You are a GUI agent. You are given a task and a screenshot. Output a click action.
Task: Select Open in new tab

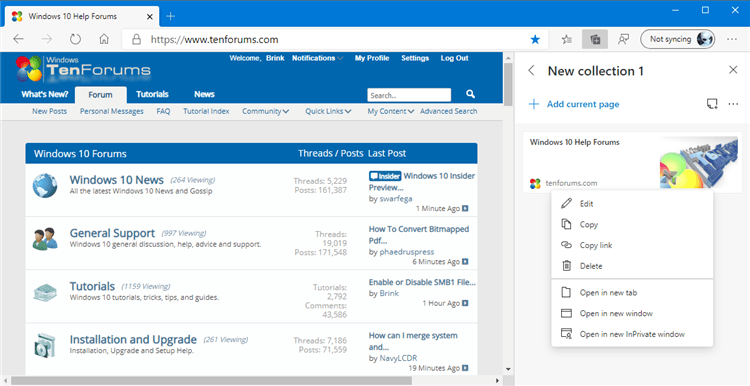[632, 293]
